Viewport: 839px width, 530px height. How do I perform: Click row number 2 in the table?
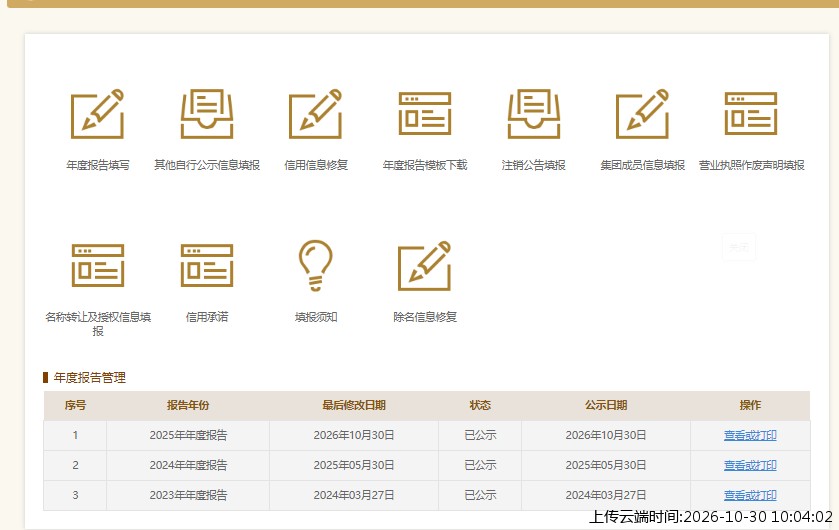75,465
